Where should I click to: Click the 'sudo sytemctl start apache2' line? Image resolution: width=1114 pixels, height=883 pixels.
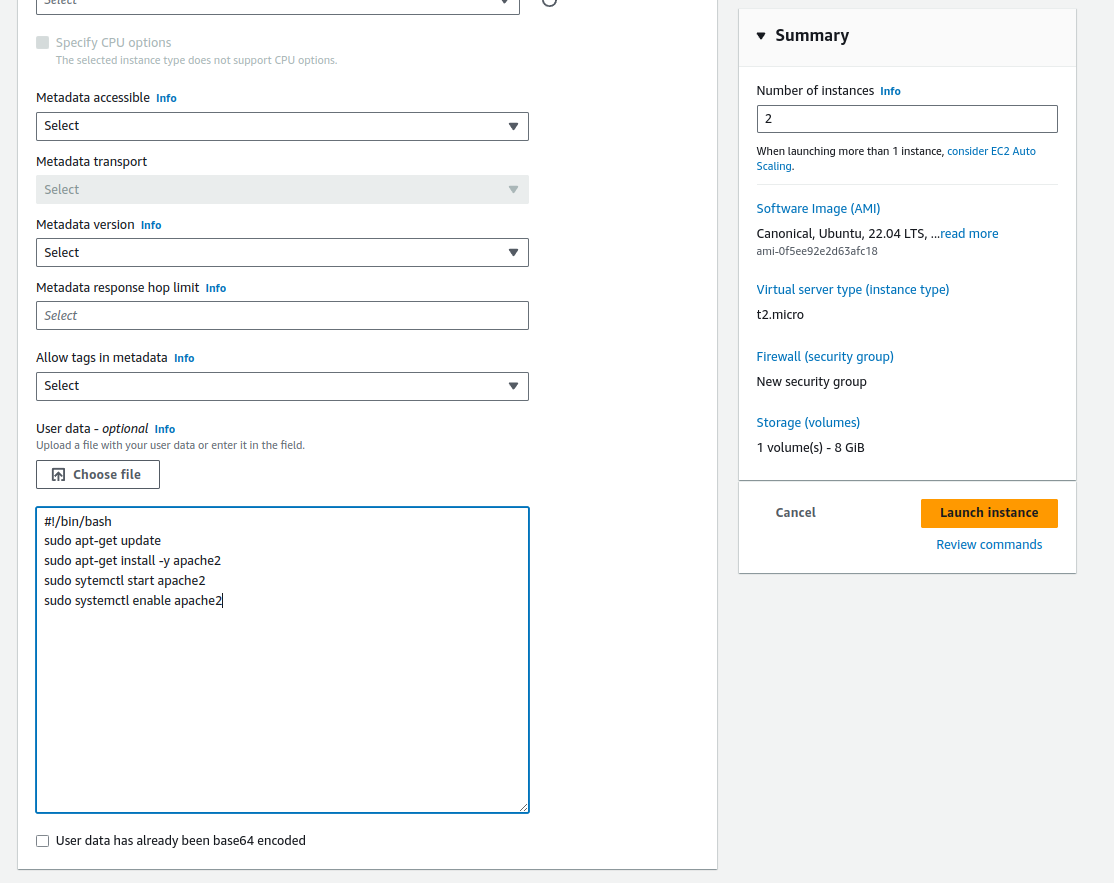(x=124, y=581)
